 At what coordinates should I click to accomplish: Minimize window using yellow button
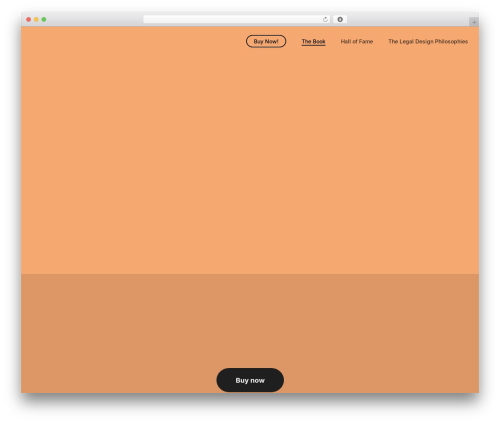[36, 20]
